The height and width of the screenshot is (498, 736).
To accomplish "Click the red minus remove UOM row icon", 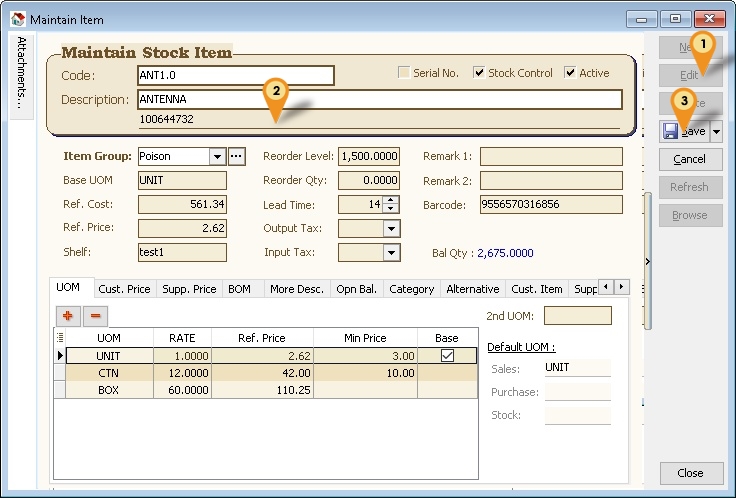I will pyautogui.click(x=96, y=315).
